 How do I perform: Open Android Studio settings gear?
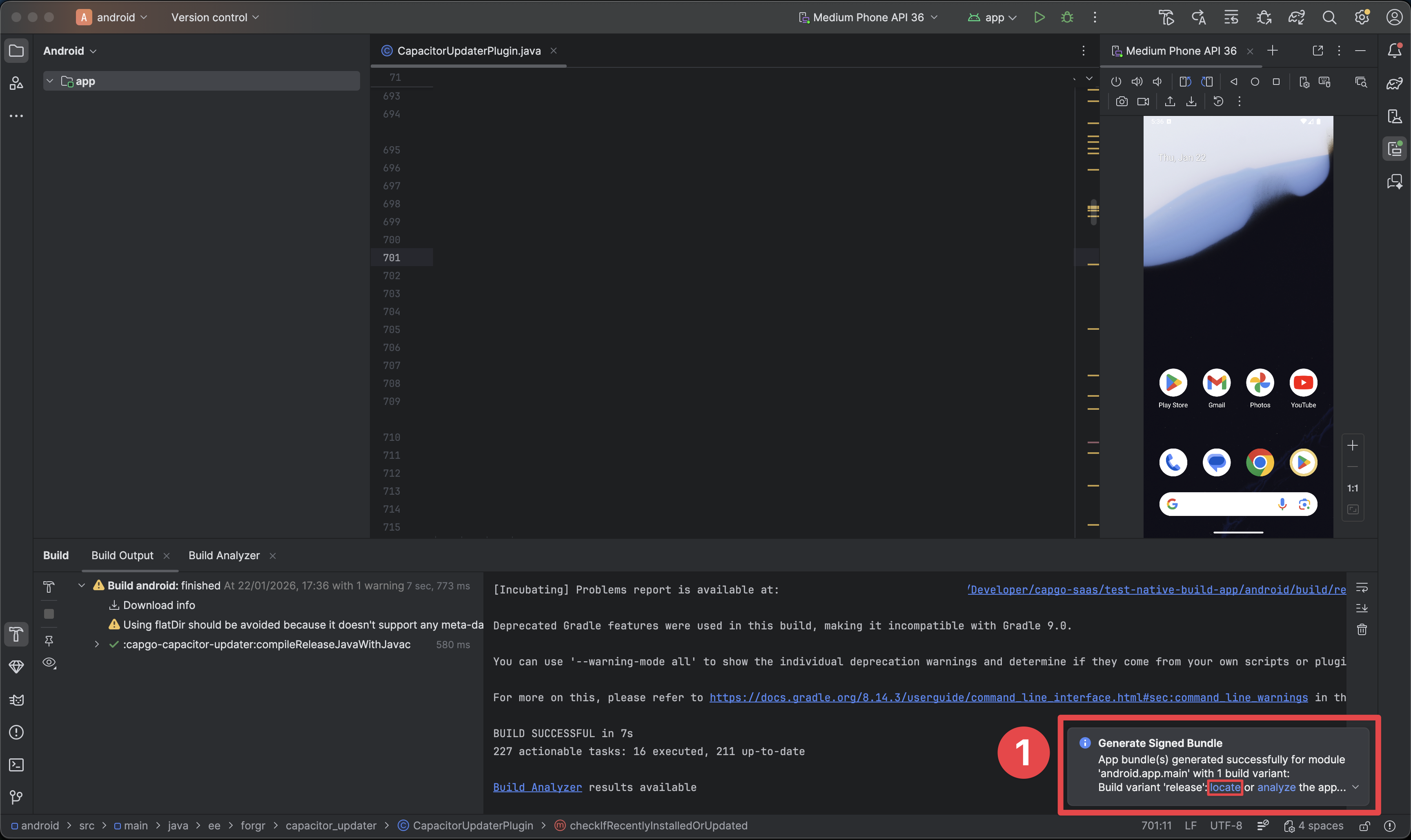tap(1362, 17)
